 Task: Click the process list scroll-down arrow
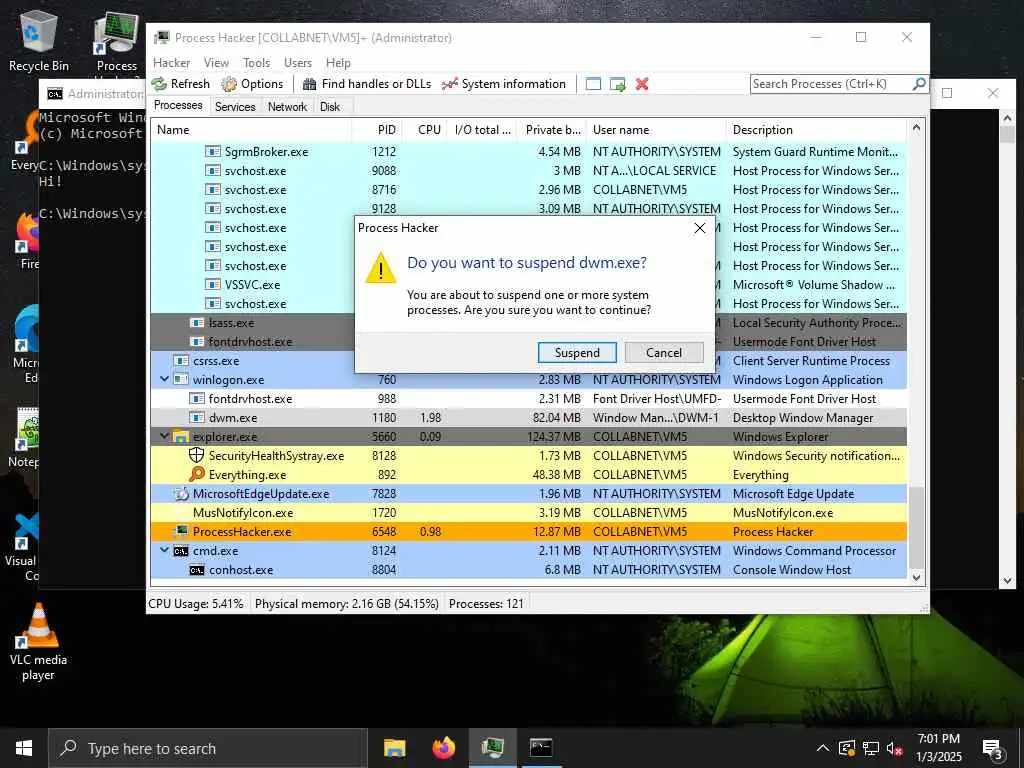click(916, 577)
